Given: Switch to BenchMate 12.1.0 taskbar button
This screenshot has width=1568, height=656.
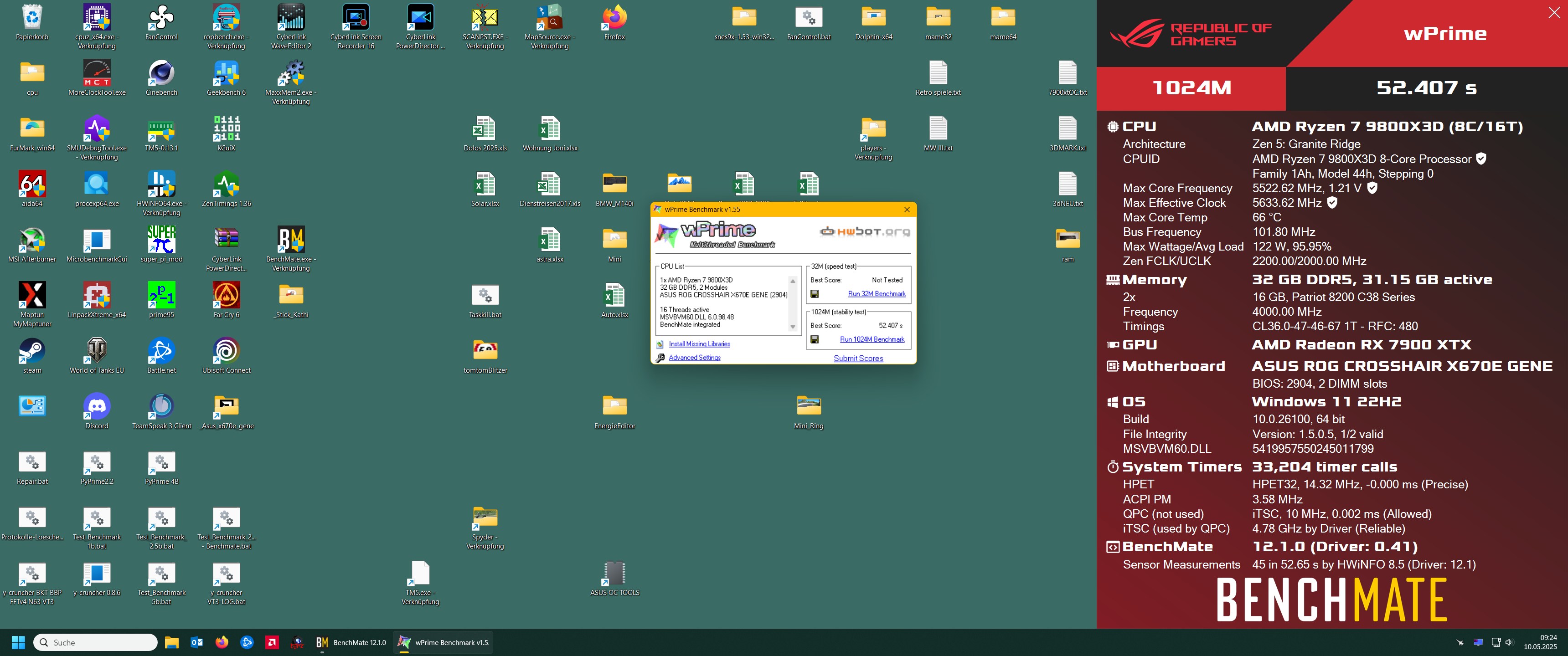Looking at the screenshot, I should pos(351,643).
